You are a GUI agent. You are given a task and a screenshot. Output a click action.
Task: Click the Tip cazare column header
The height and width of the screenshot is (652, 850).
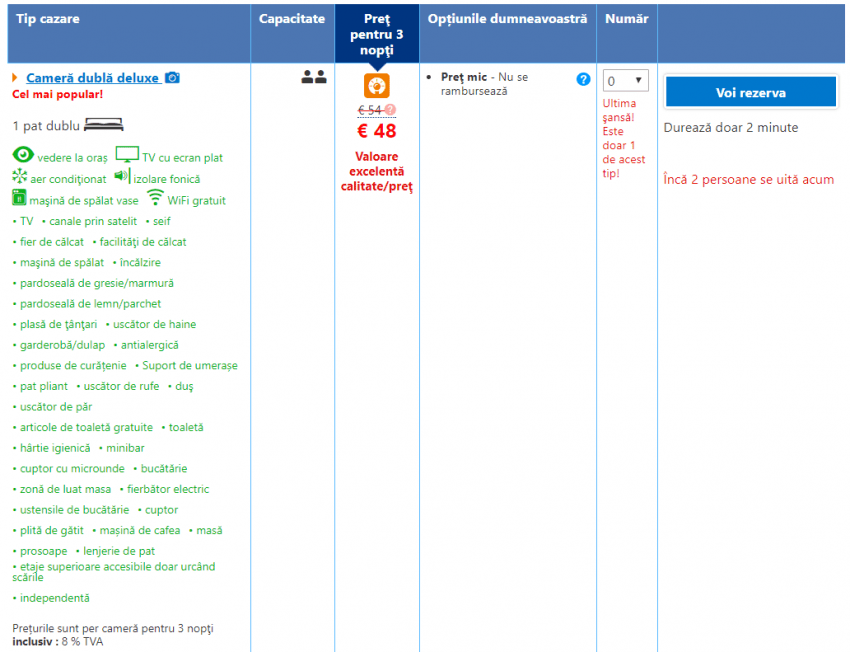(48, 19)
